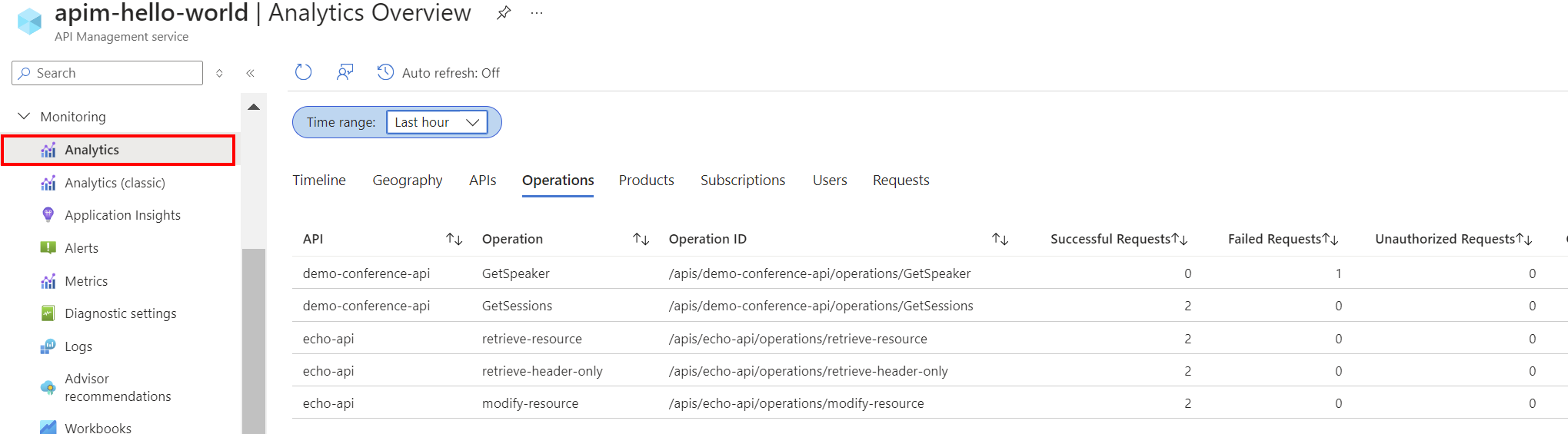Image resolution: width=1568 pixels, height=434 pixels.
Task: Open the Time range dropdown
Action: (x=436, y=122)
